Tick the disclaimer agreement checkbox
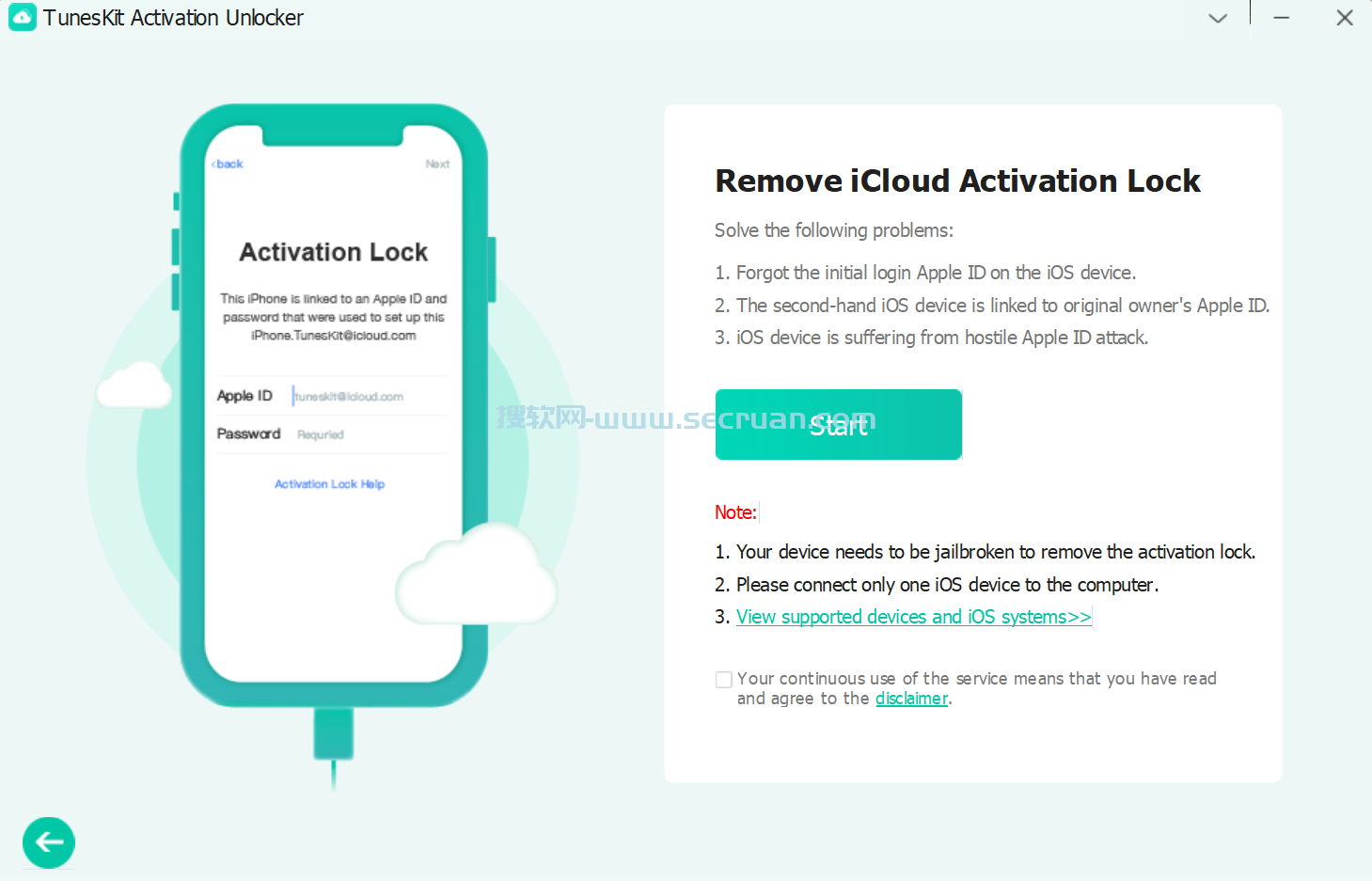 (x=724, y=680)
